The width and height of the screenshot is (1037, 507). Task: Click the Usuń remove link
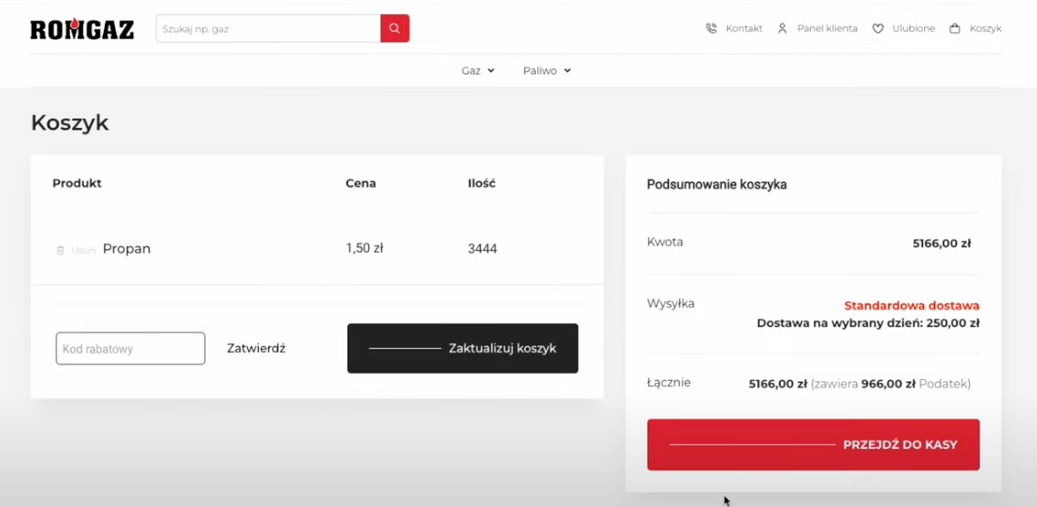[83, 251]
